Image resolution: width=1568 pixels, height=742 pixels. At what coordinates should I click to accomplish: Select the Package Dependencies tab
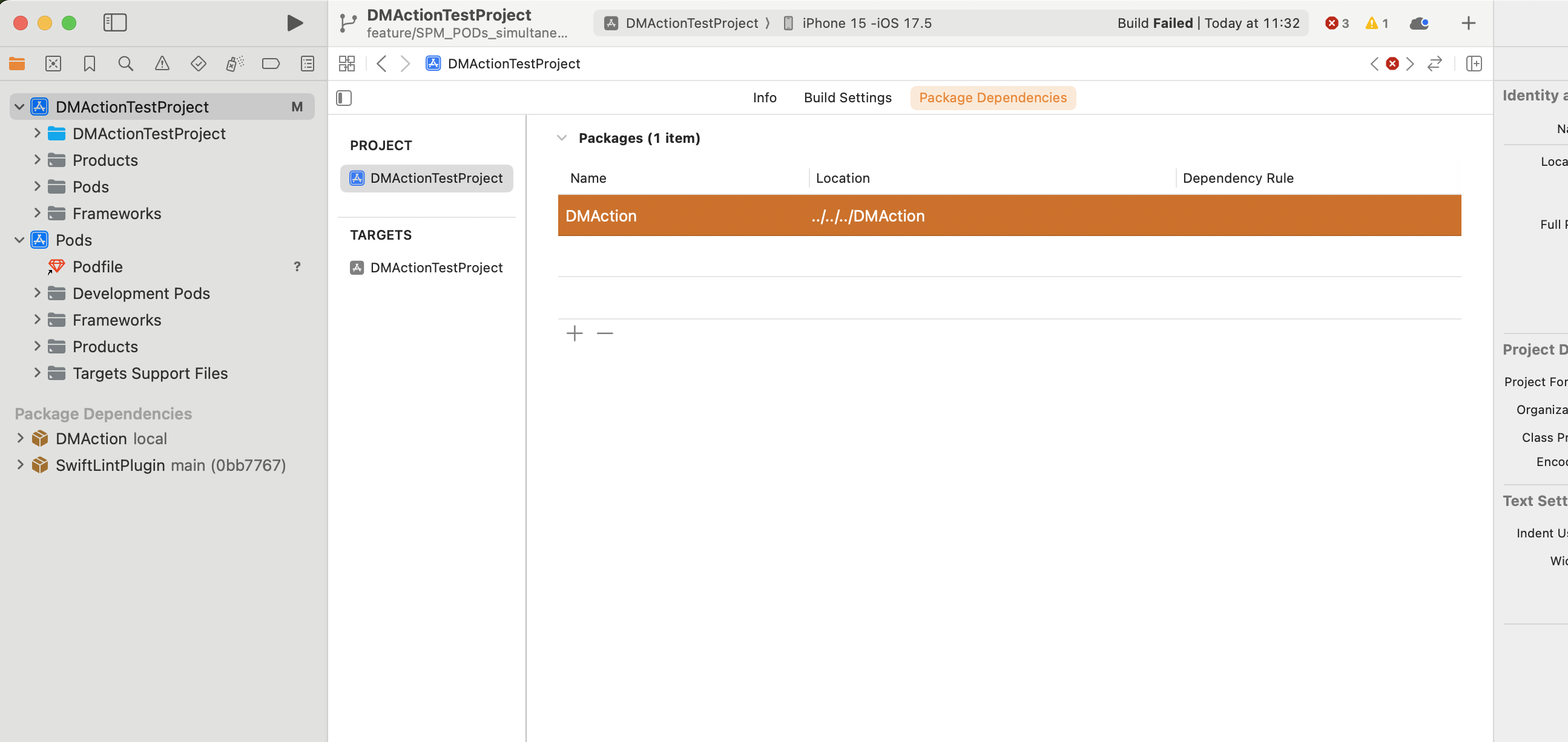(x=993, y=98)
